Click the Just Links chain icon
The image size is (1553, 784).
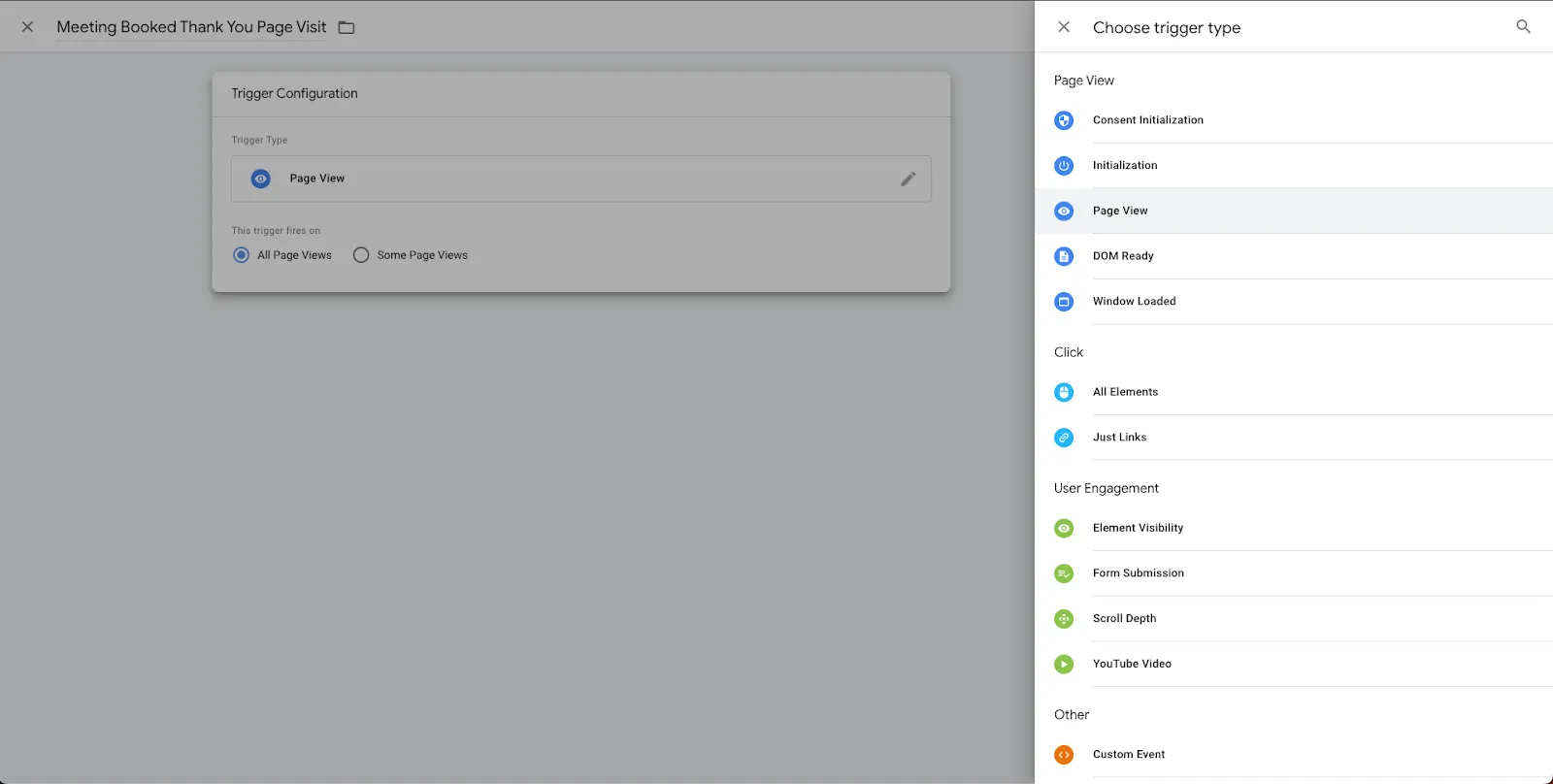click(1064, 438)
